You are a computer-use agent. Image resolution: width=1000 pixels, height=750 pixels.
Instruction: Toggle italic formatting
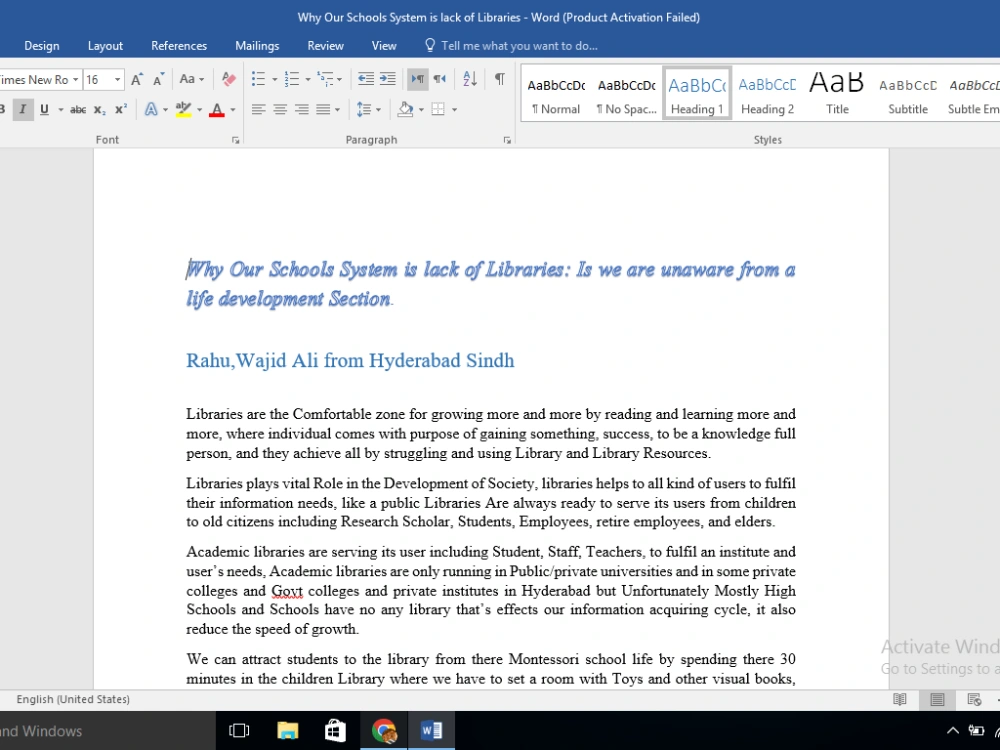23,110
